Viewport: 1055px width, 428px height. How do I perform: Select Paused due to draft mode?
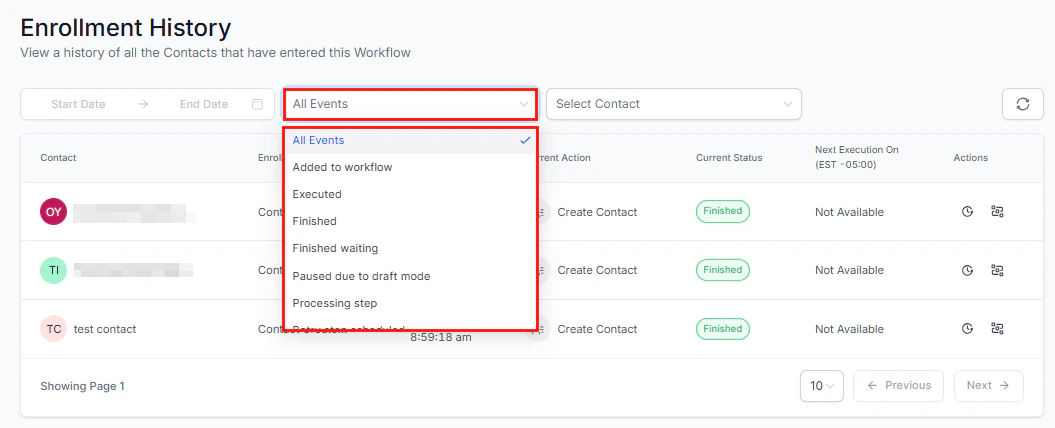coord(410,276)
